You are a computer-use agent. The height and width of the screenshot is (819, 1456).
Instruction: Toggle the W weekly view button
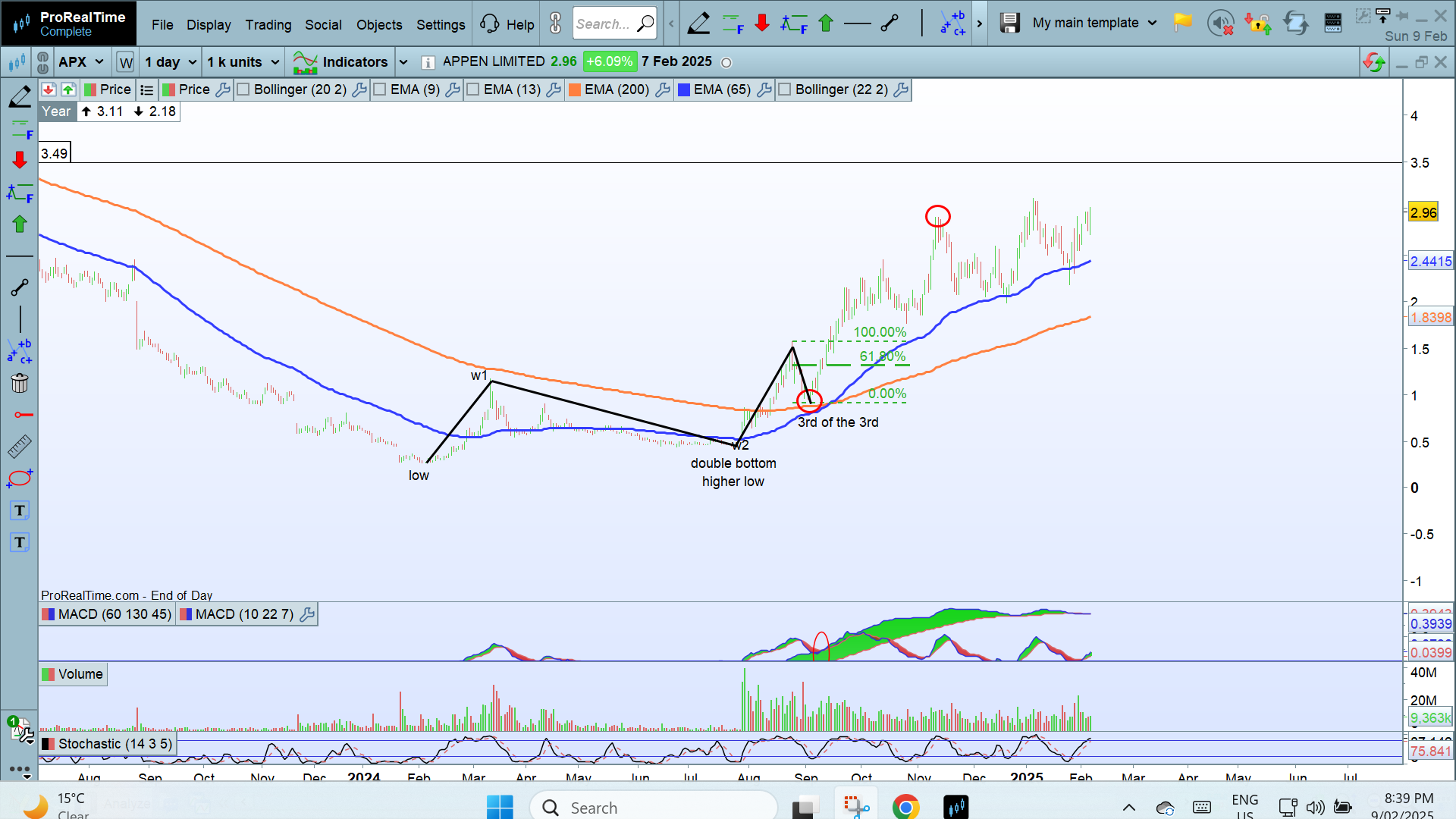click(125, 62)
